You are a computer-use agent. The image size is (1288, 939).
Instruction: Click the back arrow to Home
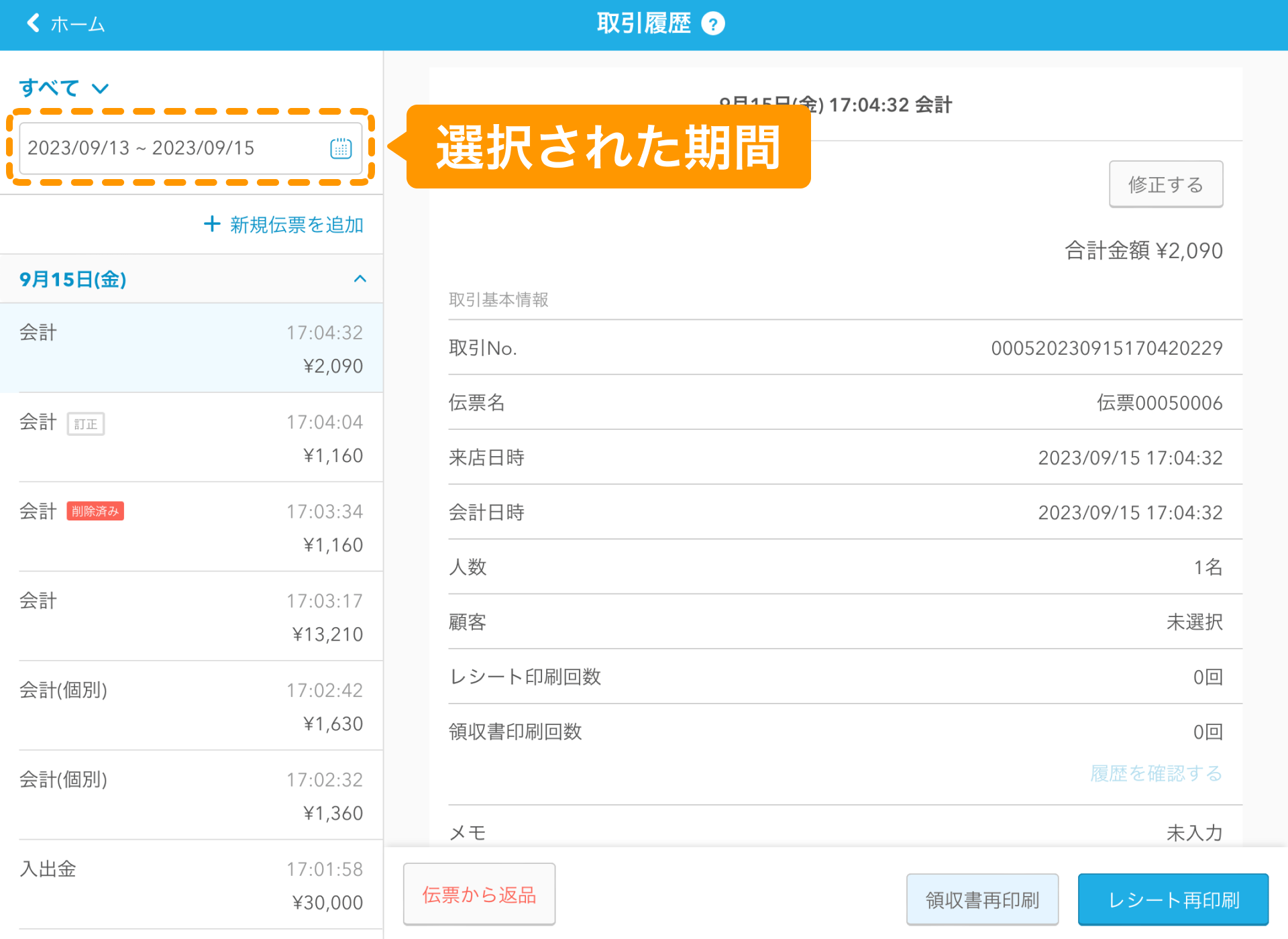(33, 23)
